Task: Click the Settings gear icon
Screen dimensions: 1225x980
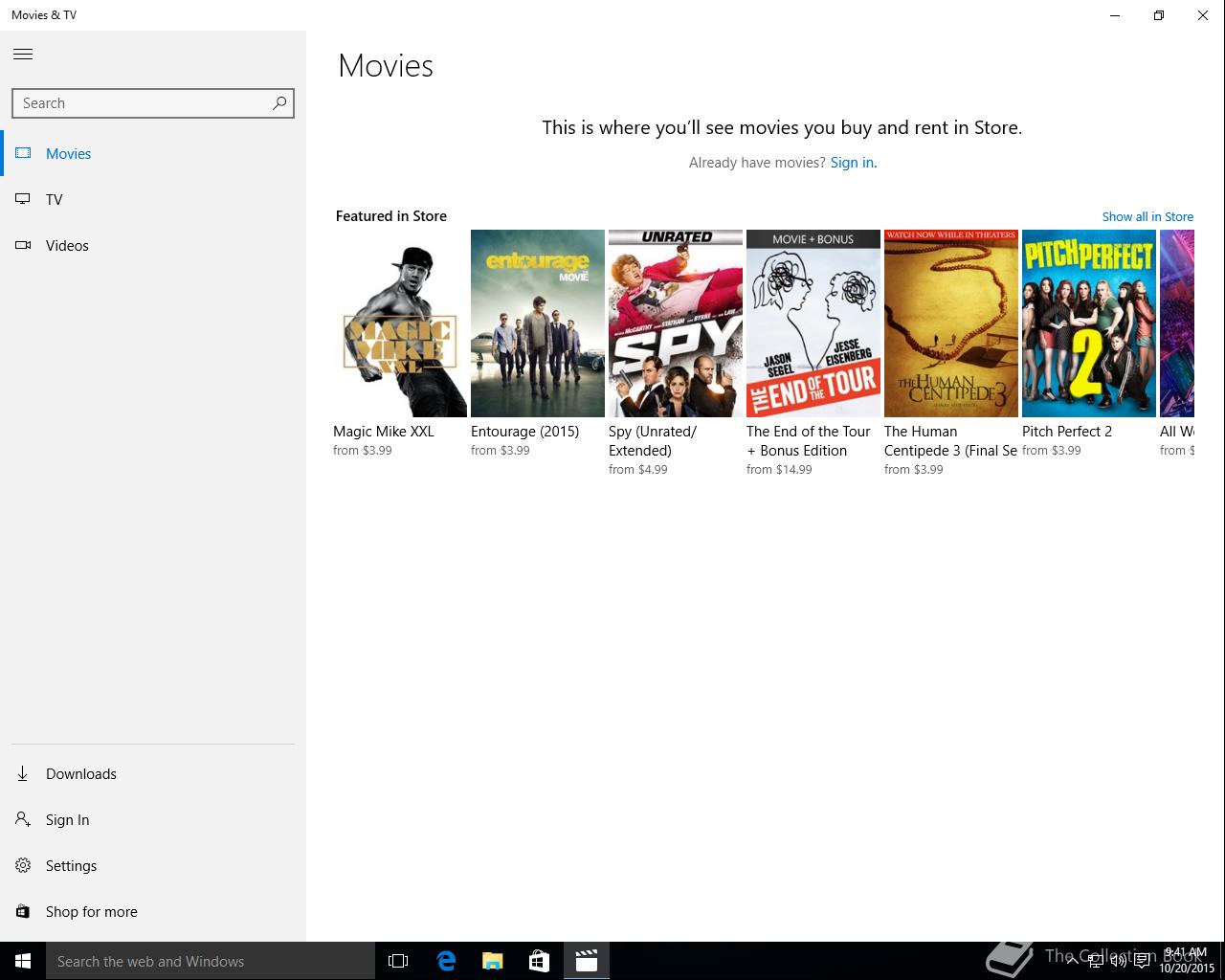Action: (x=23, y=865)
